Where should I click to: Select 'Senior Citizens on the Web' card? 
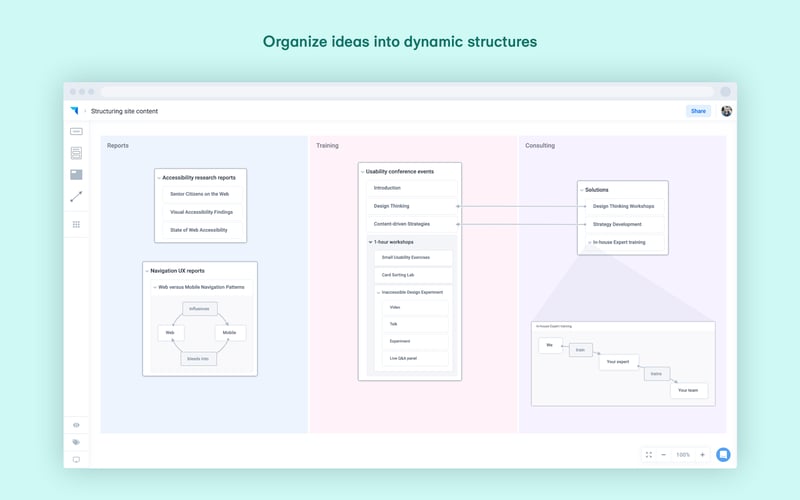[x=202, y=194]
